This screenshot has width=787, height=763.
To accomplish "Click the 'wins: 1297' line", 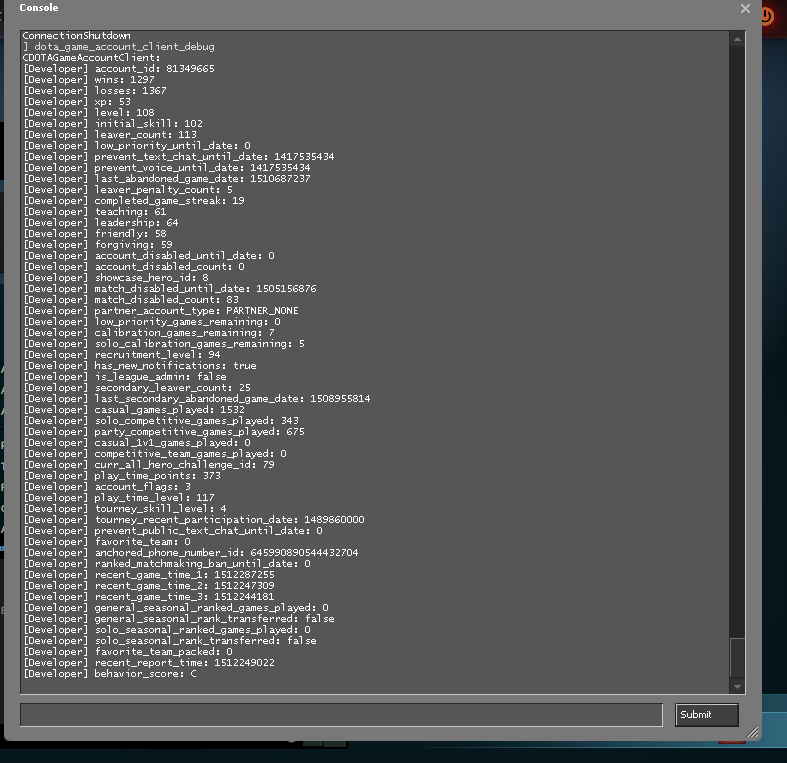I will [89, 80].
